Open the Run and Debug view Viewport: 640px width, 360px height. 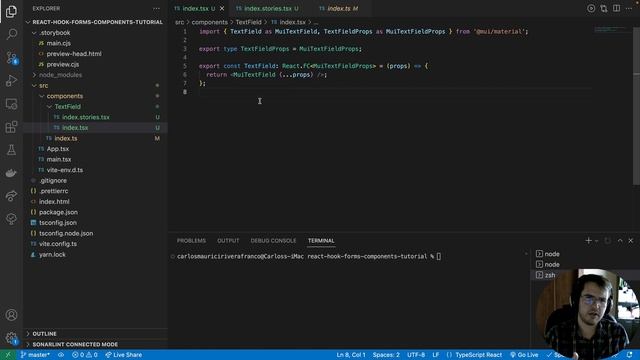click(x=11, y=80)
